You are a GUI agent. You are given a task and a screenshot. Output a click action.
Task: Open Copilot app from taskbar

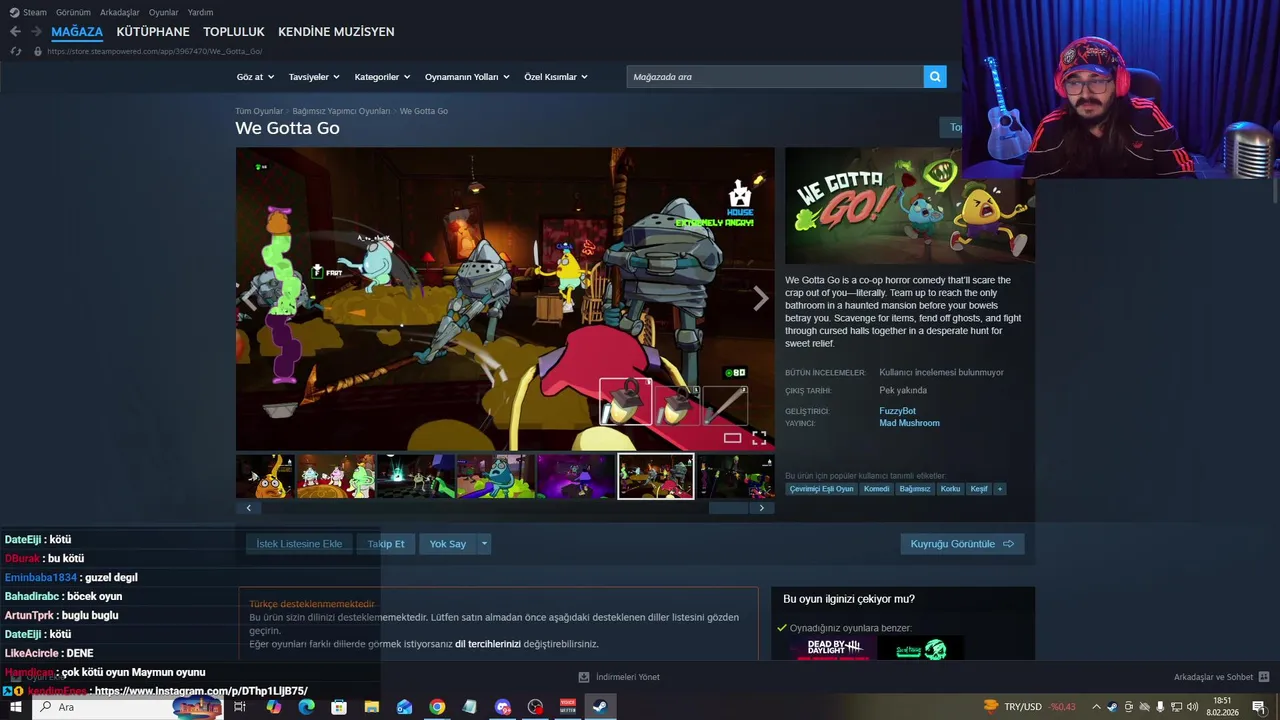click(274, 707)
